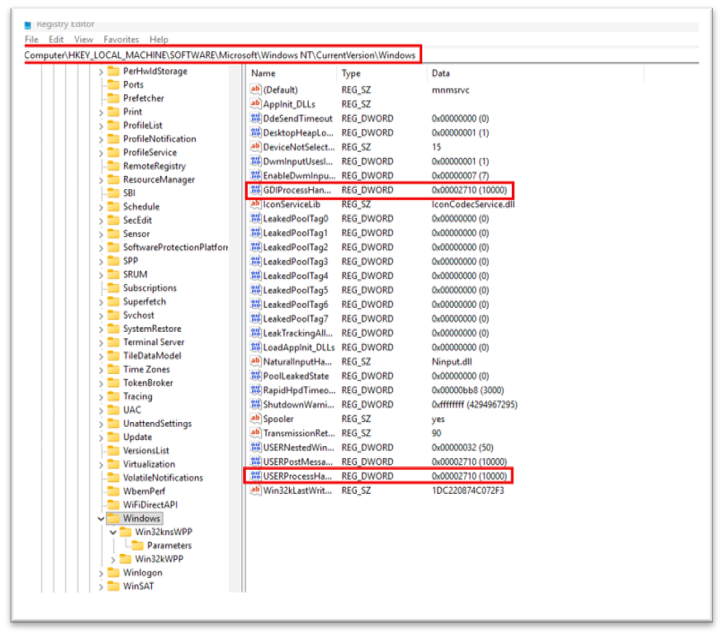Screen dimensions: 724x636
Task: Click the DdeSendTimeout DWORD icon
Action: point(255,118)
